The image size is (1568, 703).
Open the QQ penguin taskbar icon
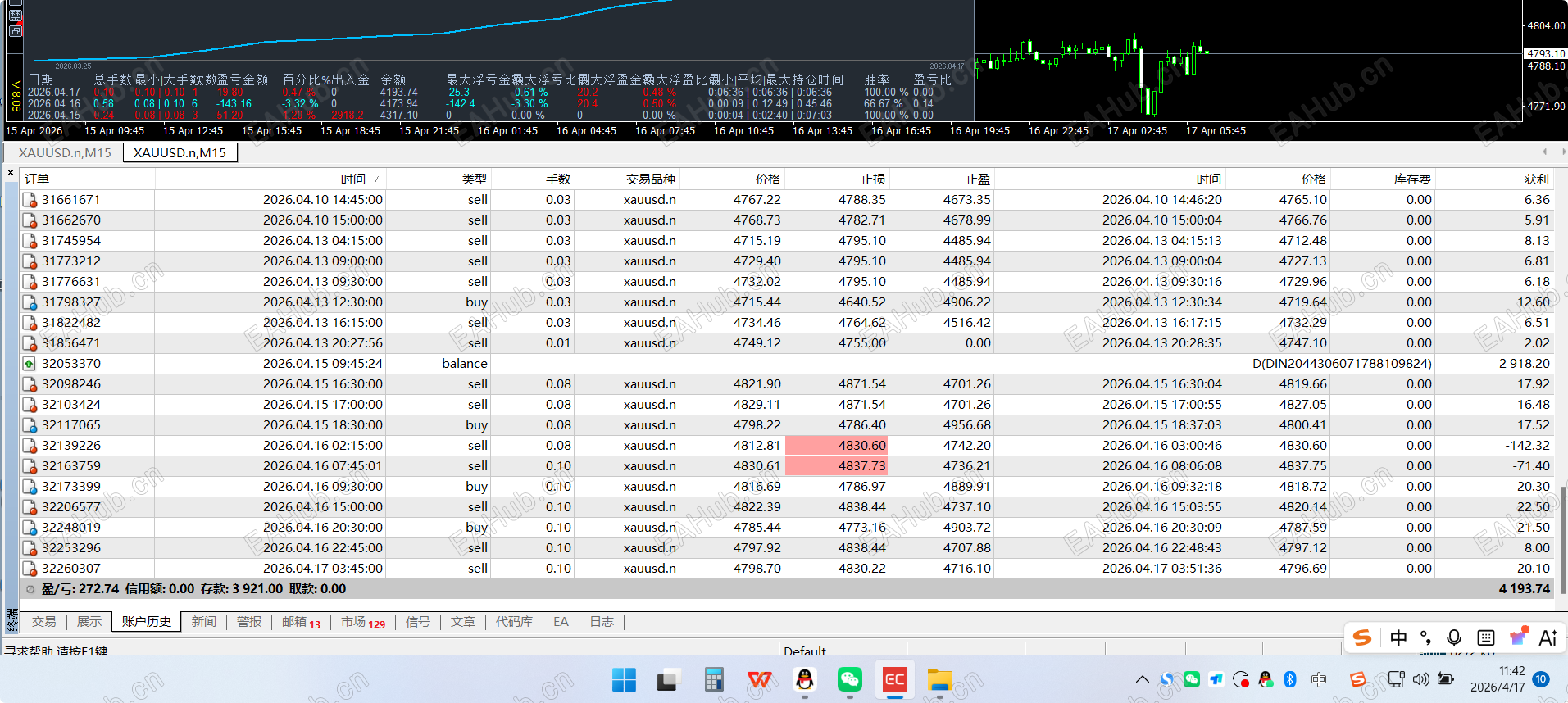click(805, 679)
